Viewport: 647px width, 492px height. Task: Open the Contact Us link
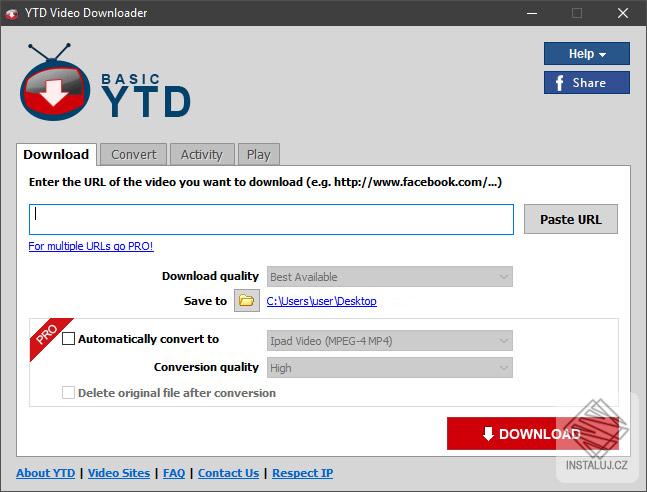click(x=229, y=473)
